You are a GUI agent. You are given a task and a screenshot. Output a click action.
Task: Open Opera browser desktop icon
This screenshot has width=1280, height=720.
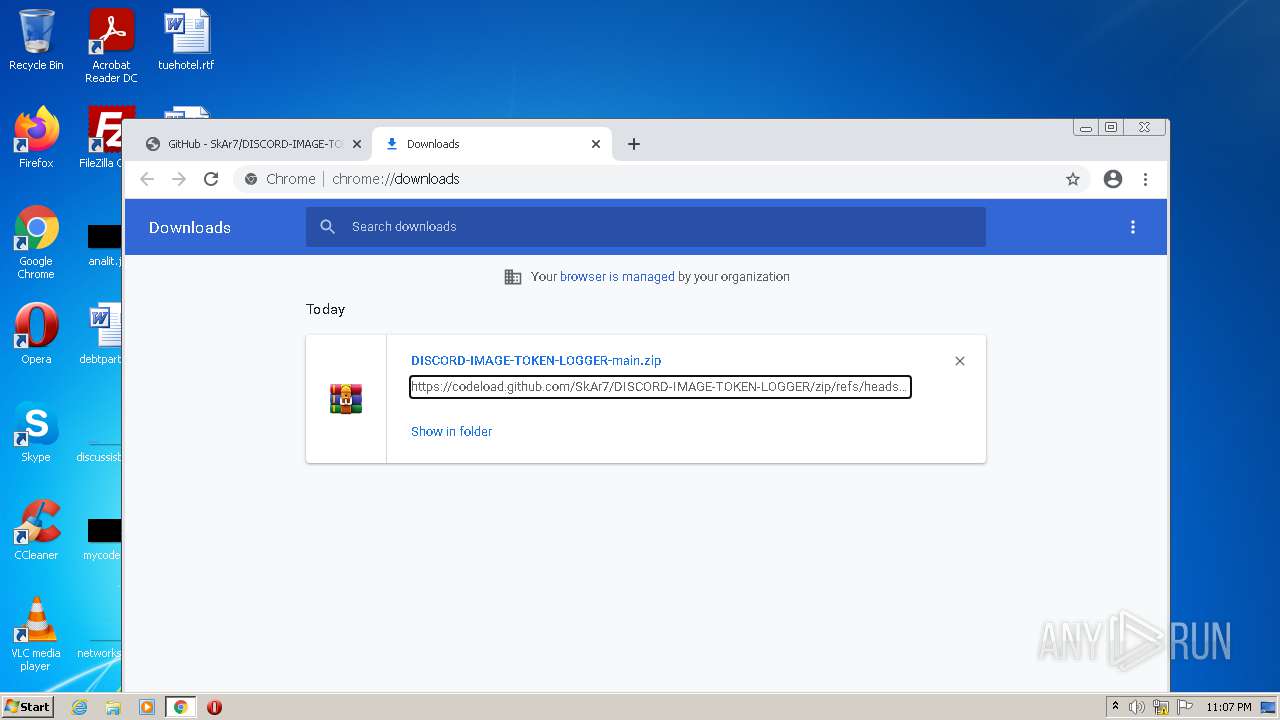pyautogui.click(x=36, y=334)
